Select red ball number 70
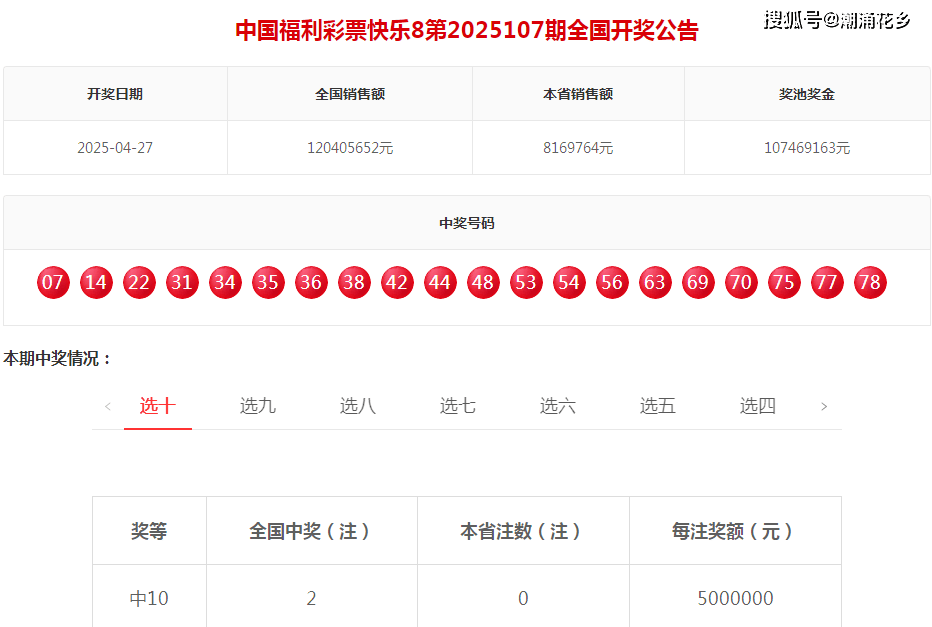Viewport: 932px width, 627px height. pos(741,282)
